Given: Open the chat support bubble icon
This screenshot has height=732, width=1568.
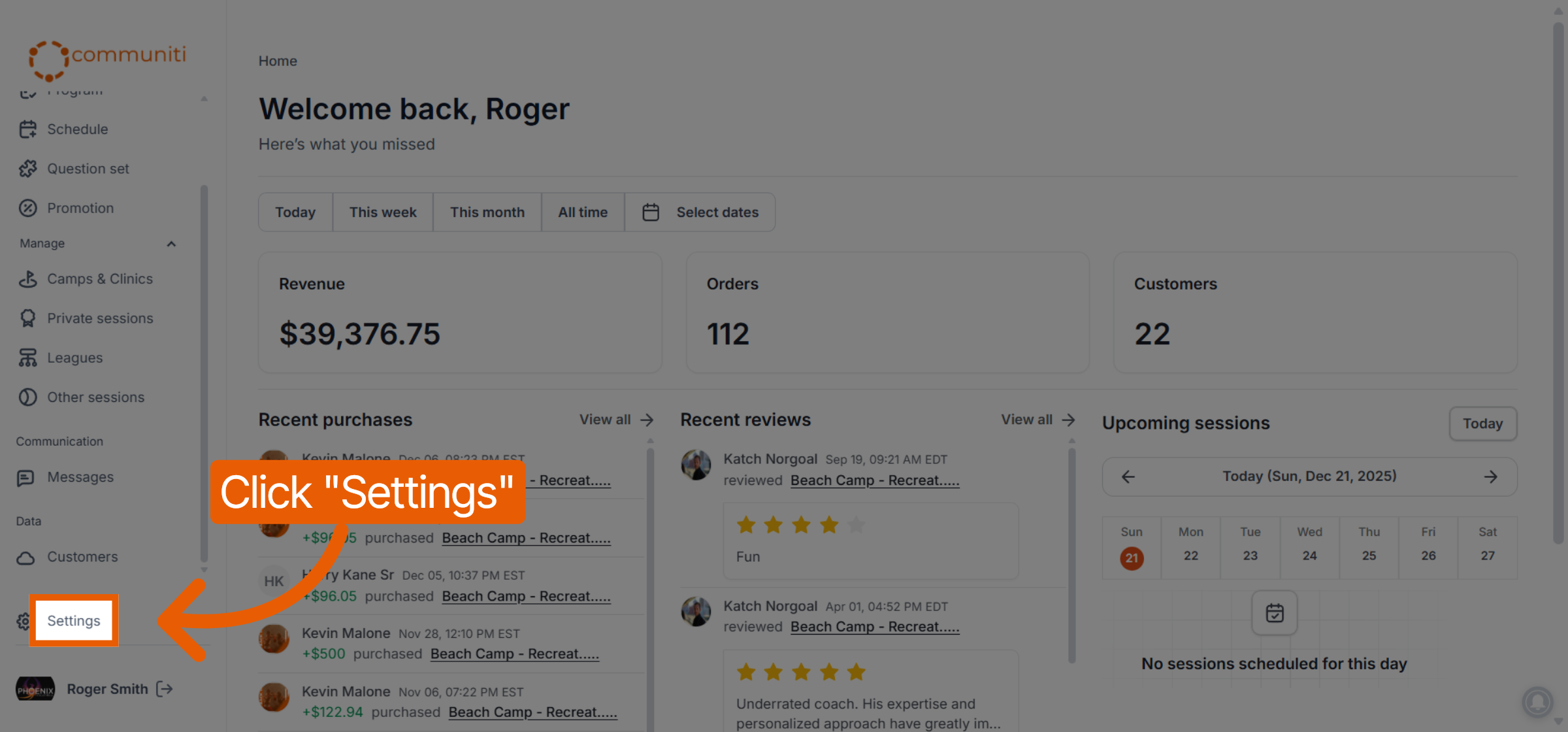Looking at the screenshot, I should 1538,702.
